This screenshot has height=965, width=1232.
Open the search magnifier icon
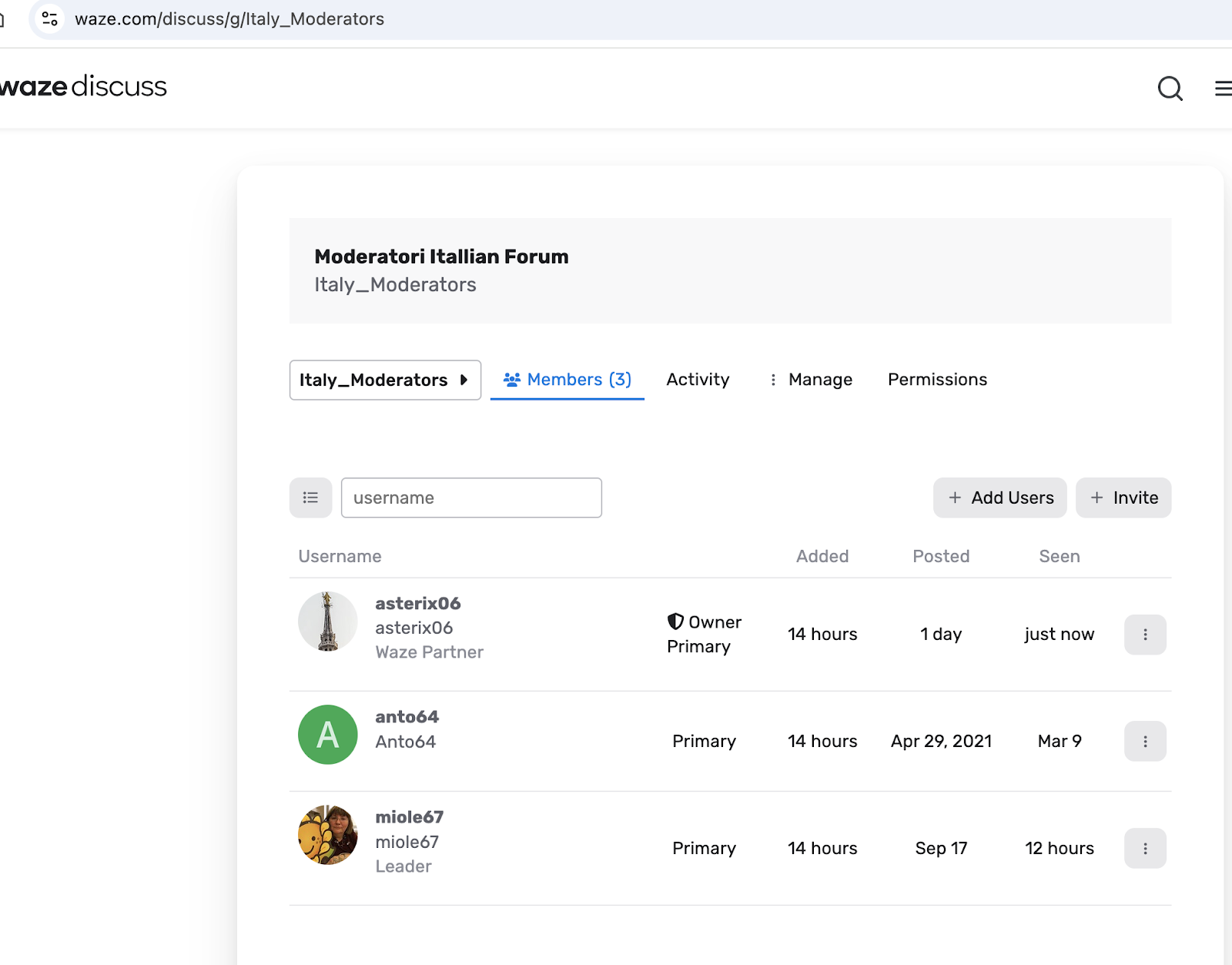pyautogui.click(x=1170, y=89)
